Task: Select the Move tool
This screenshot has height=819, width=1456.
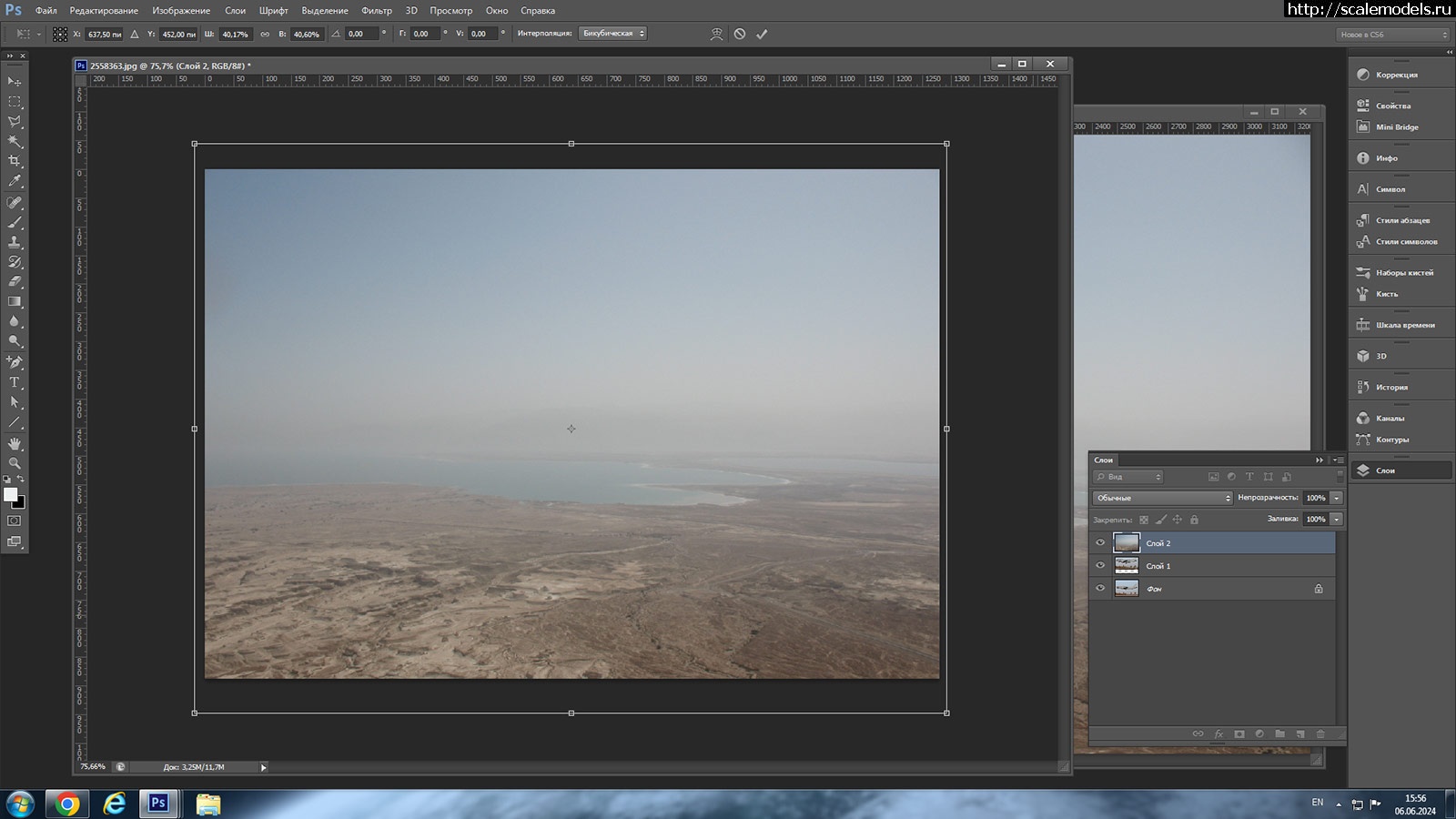Action: pos(15,82)
